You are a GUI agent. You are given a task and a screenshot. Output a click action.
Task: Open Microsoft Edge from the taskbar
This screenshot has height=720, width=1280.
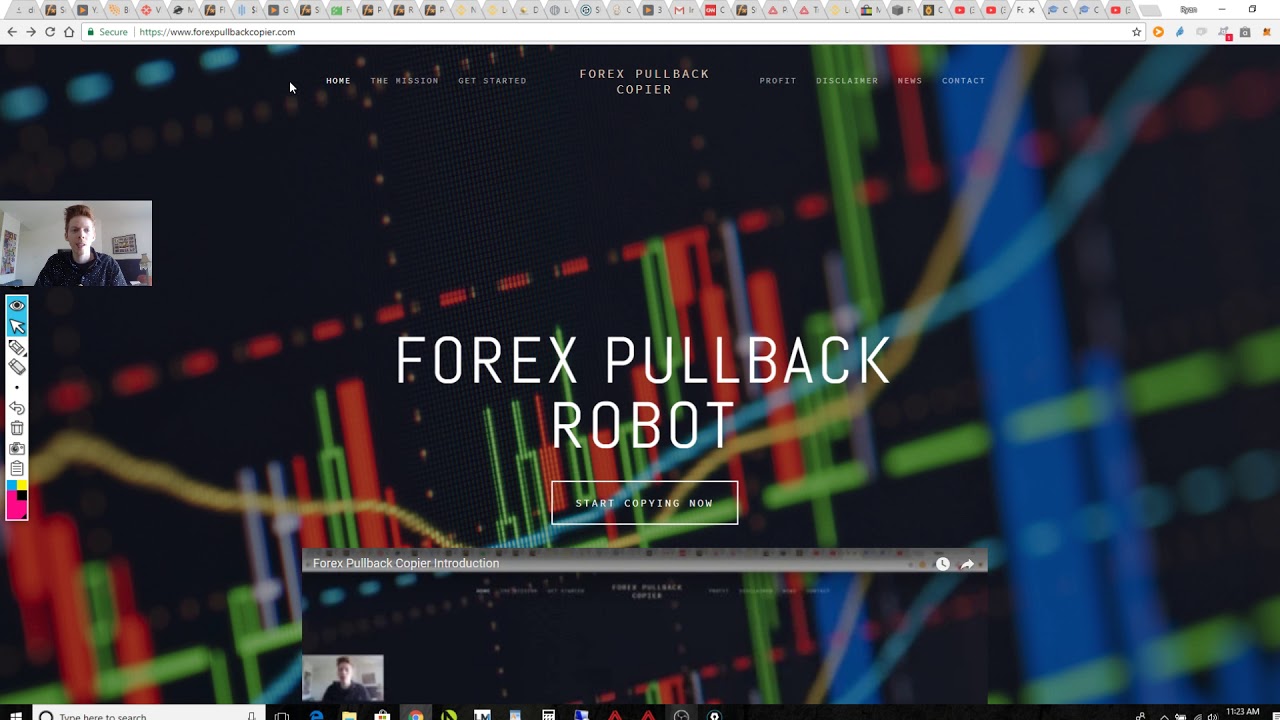[x=316, y=715]
